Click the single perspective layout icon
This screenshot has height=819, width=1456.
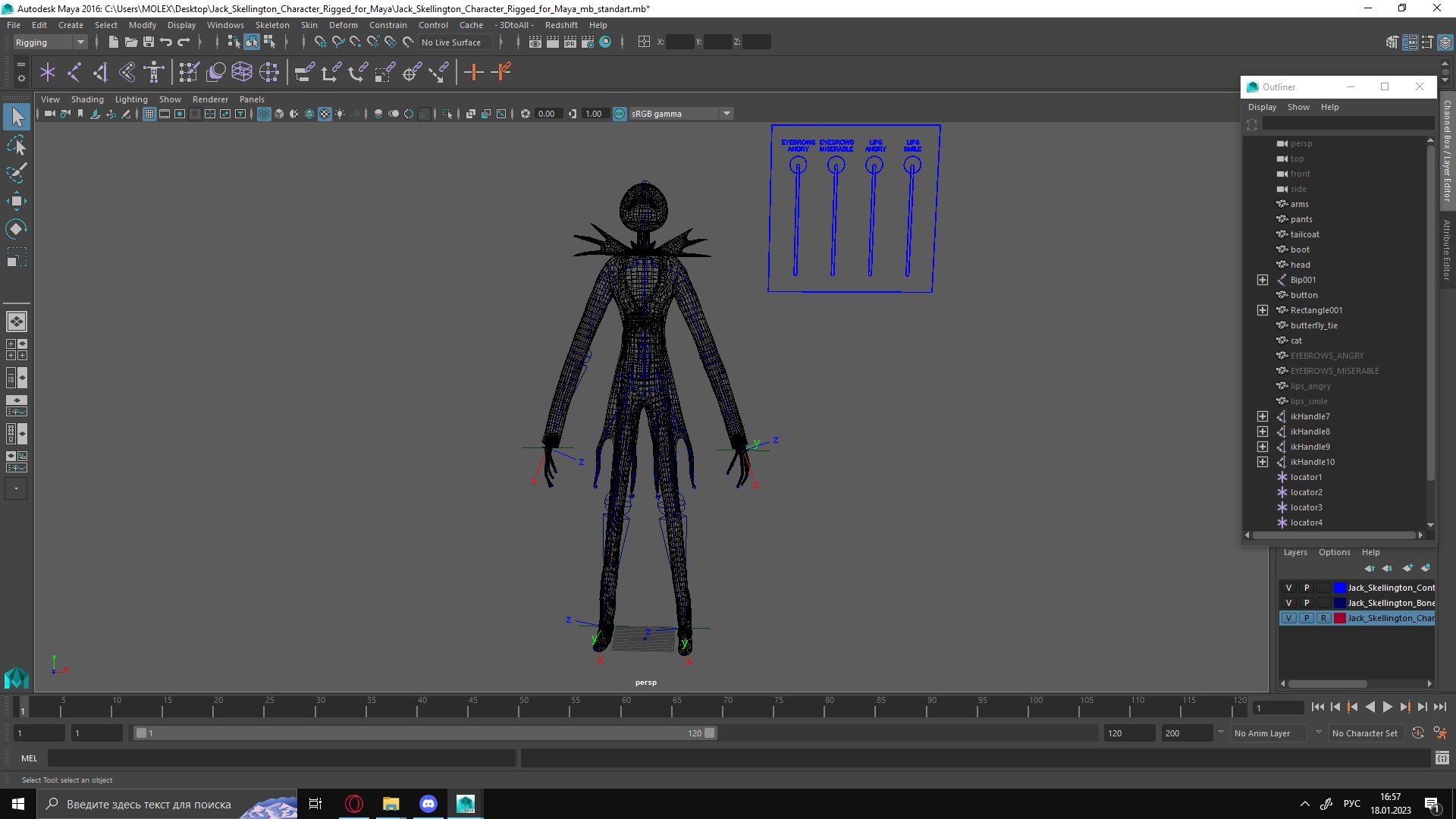coord(17,322)
